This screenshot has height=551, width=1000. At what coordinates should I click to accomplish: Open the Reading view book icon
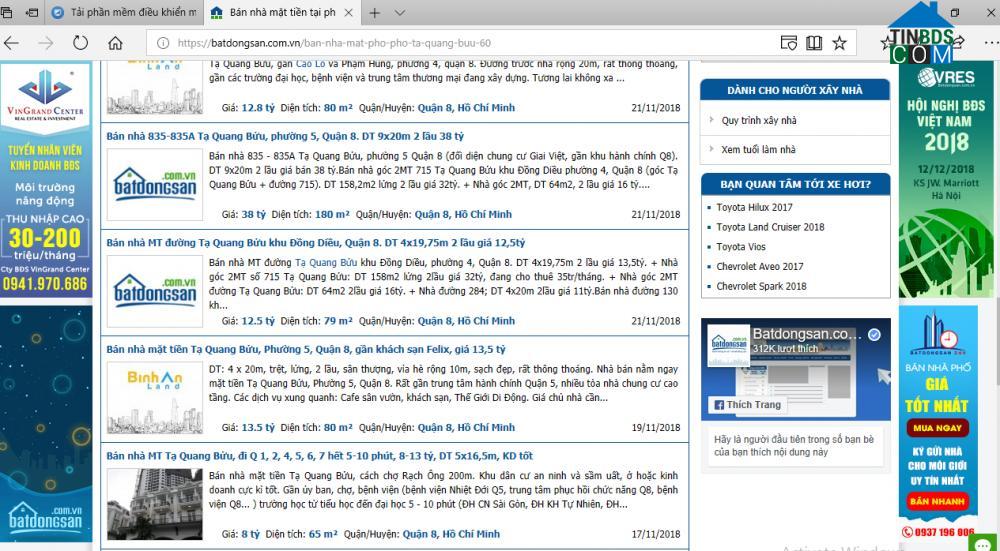(x=814, y=43)
